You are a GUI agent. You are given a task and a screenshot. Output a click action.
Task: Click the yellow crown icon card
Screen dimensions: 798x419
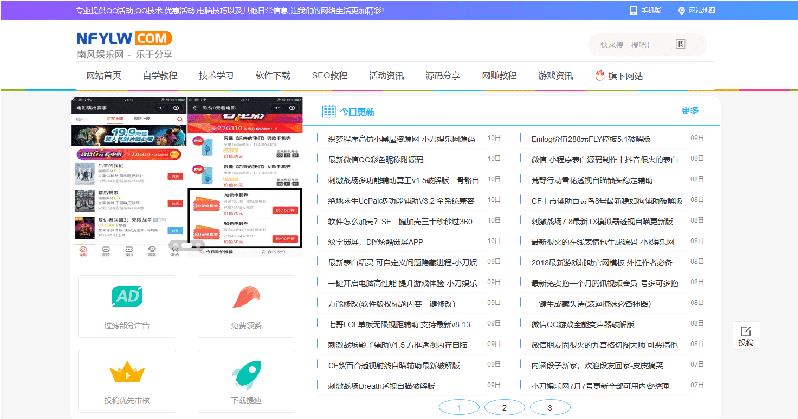[x=127, y=381]
